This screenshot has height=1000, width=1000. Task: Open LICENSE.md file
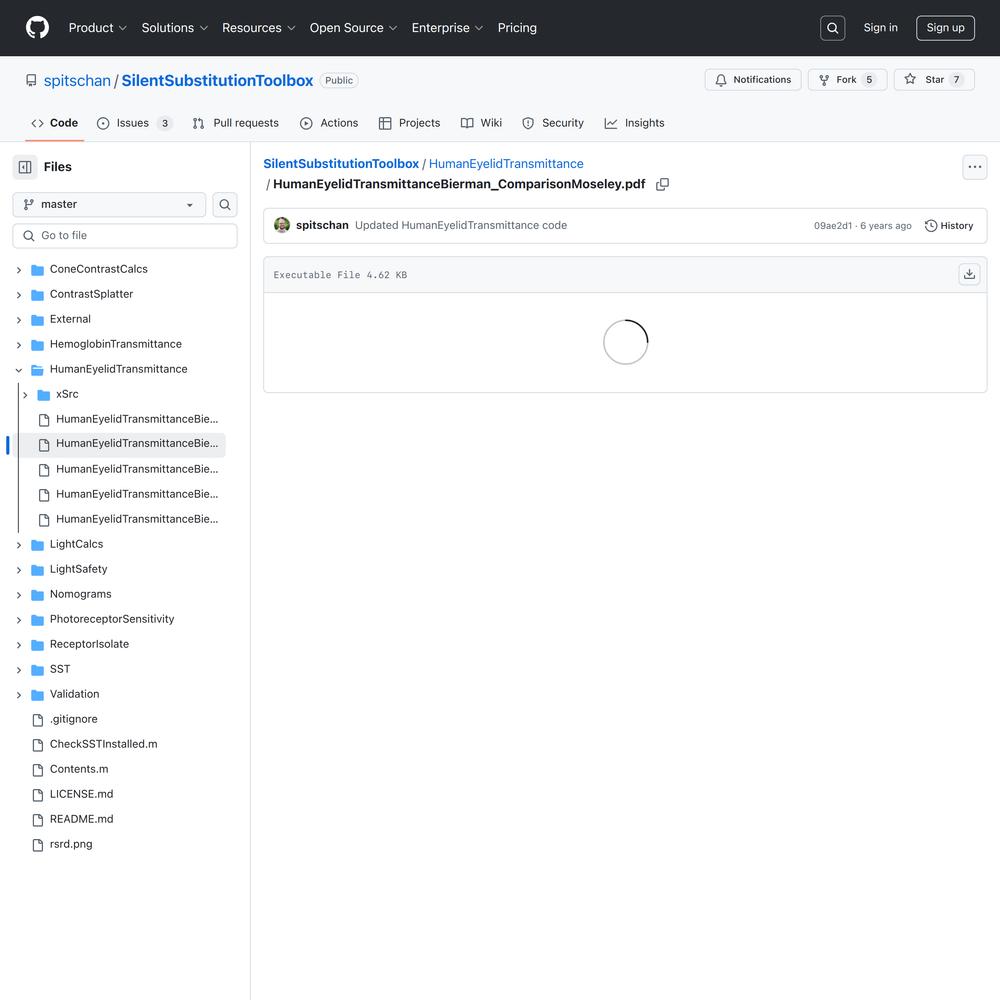coord(82,794)
